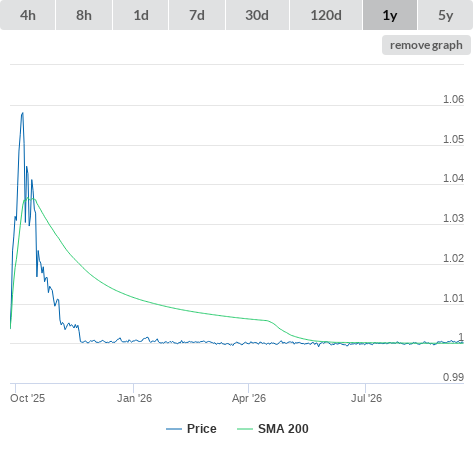Select the 4h time range tab

pos(27,15)
